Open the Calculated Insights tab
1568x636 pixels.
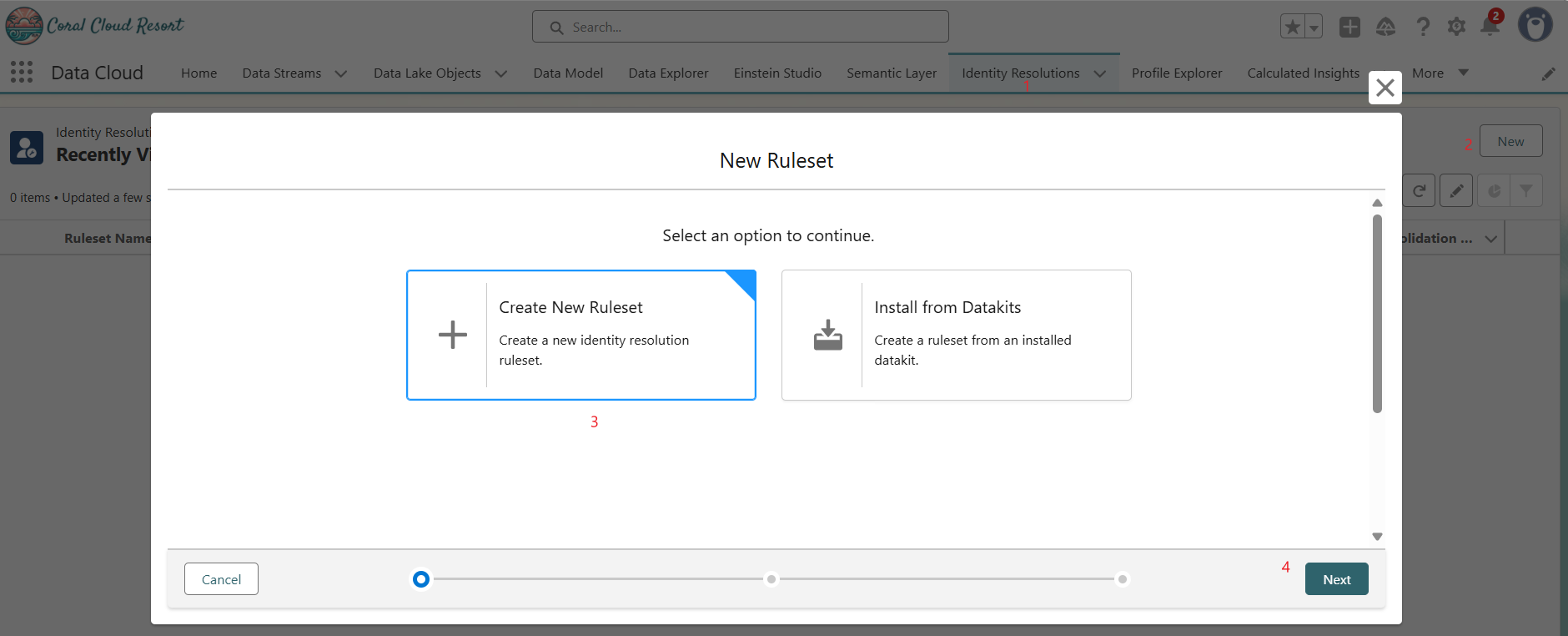[x=1304, y=73]
